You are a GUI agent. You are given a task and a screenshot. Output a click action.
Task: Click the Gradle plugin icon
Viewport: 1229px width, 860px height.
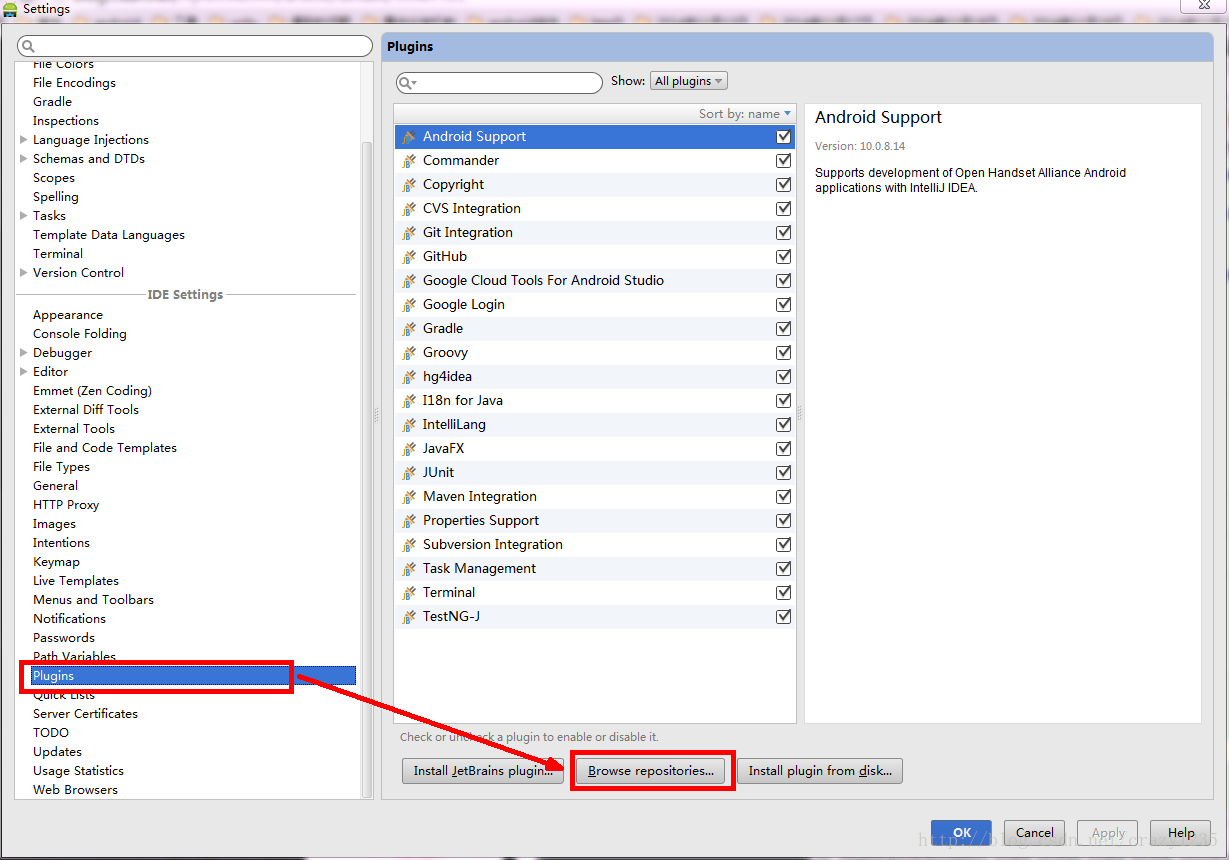point(409,329)
